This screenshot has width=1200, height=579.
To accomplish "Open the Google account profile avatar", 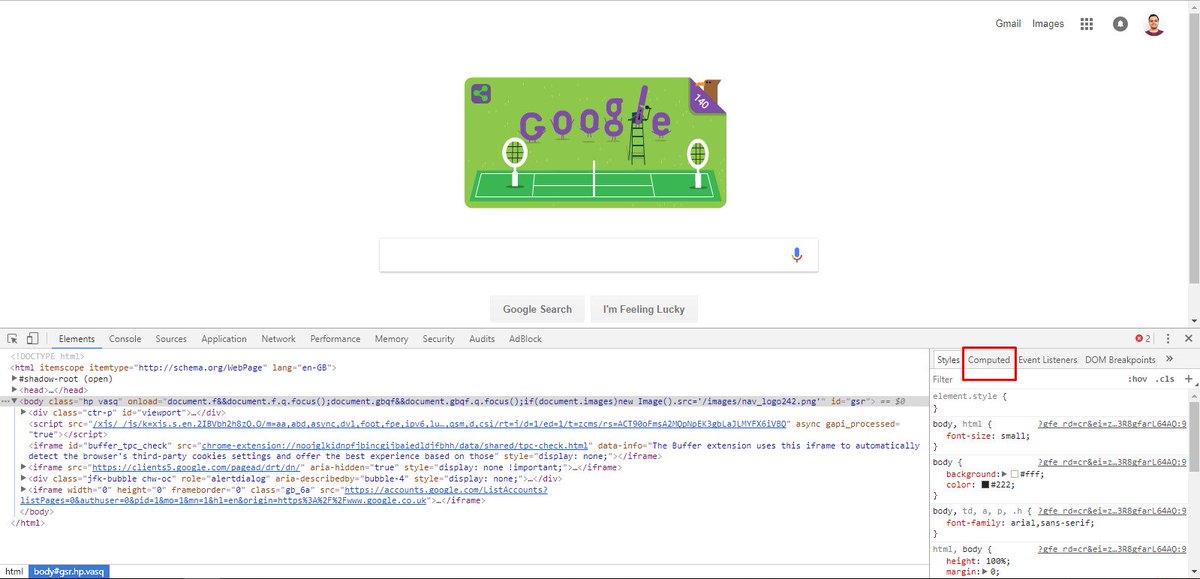I will (1154, 24).
